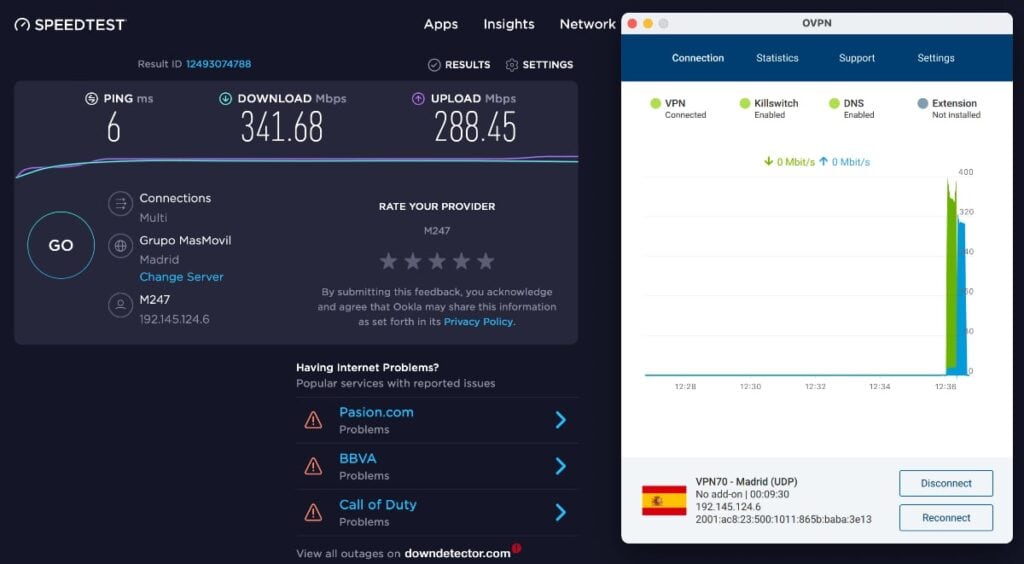Click the upload speed value 288.45
The width and height of the screenshot is (1024, 564).
(475, 127)
